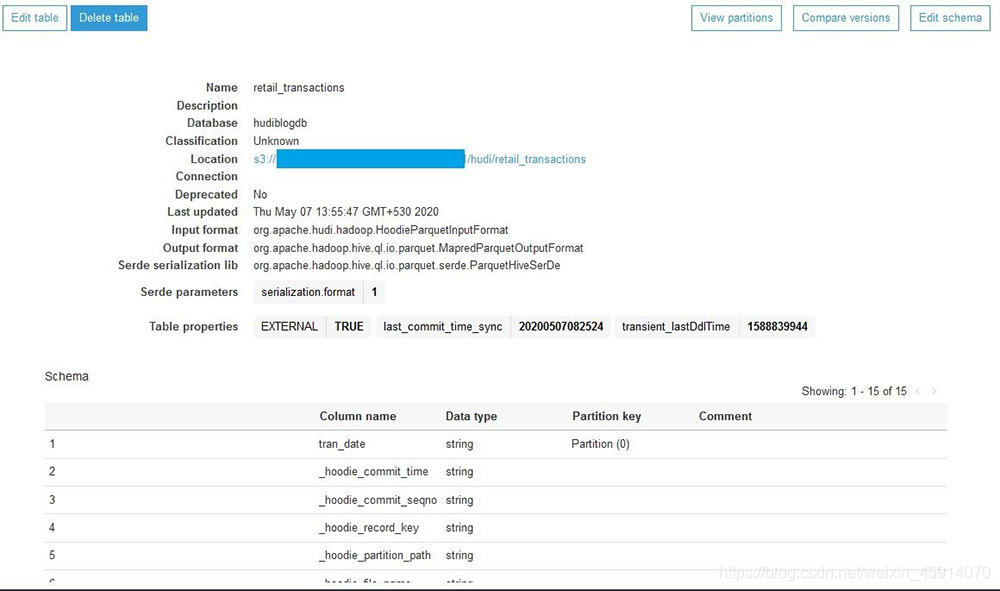Click the serialization.format serde parameter
Image resolution: width=1000 pixels, height=591 pixels.
(308, 292)
